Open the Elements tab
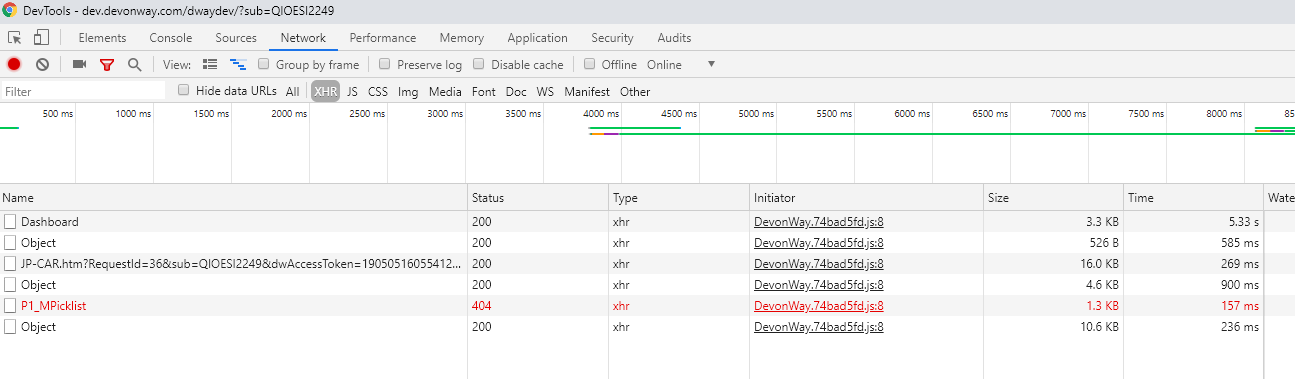The width and height of the screenshot is (1295, 379). coord(102,38)
